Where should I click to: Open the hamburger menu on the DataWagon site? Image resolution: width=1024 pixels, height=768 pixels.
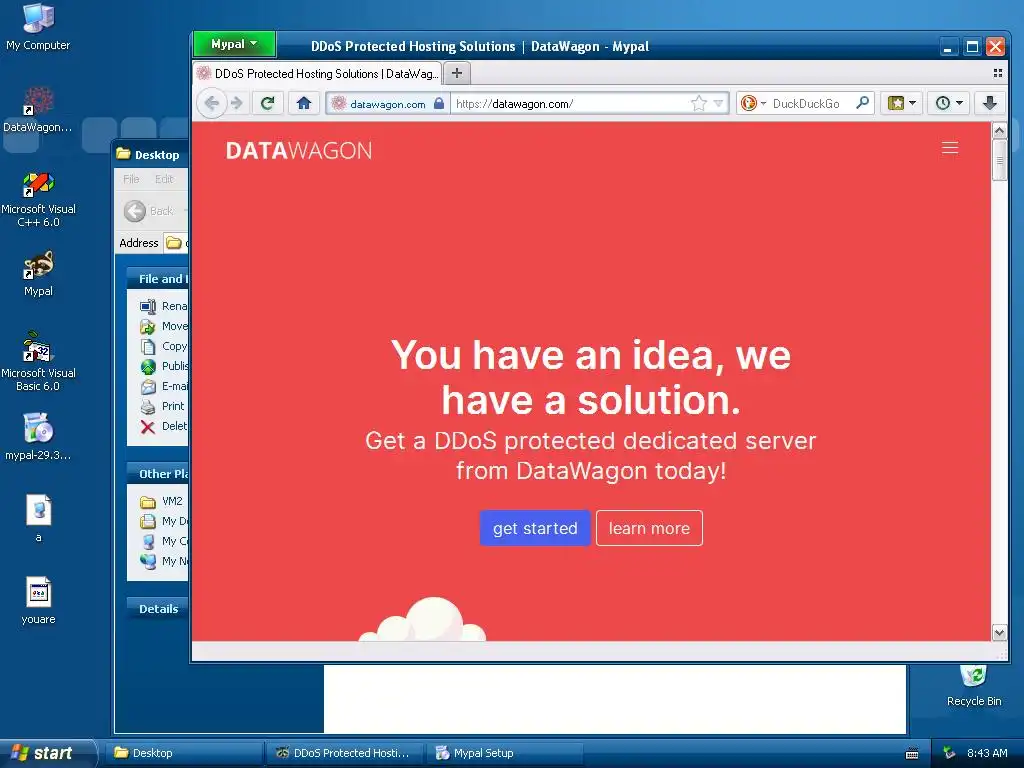[950, 148]
